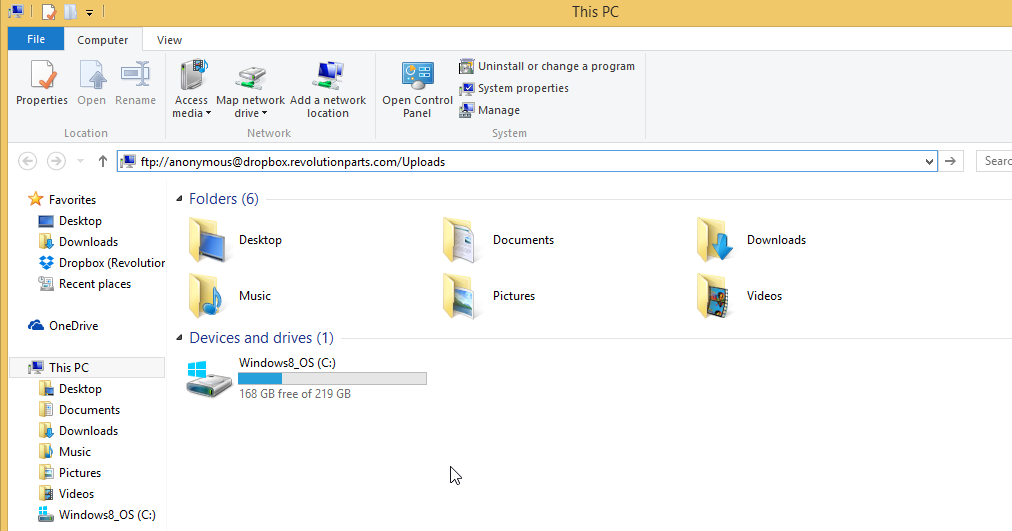
Task: Open Control Panel from the ribbon
Action: click(418, 89)
